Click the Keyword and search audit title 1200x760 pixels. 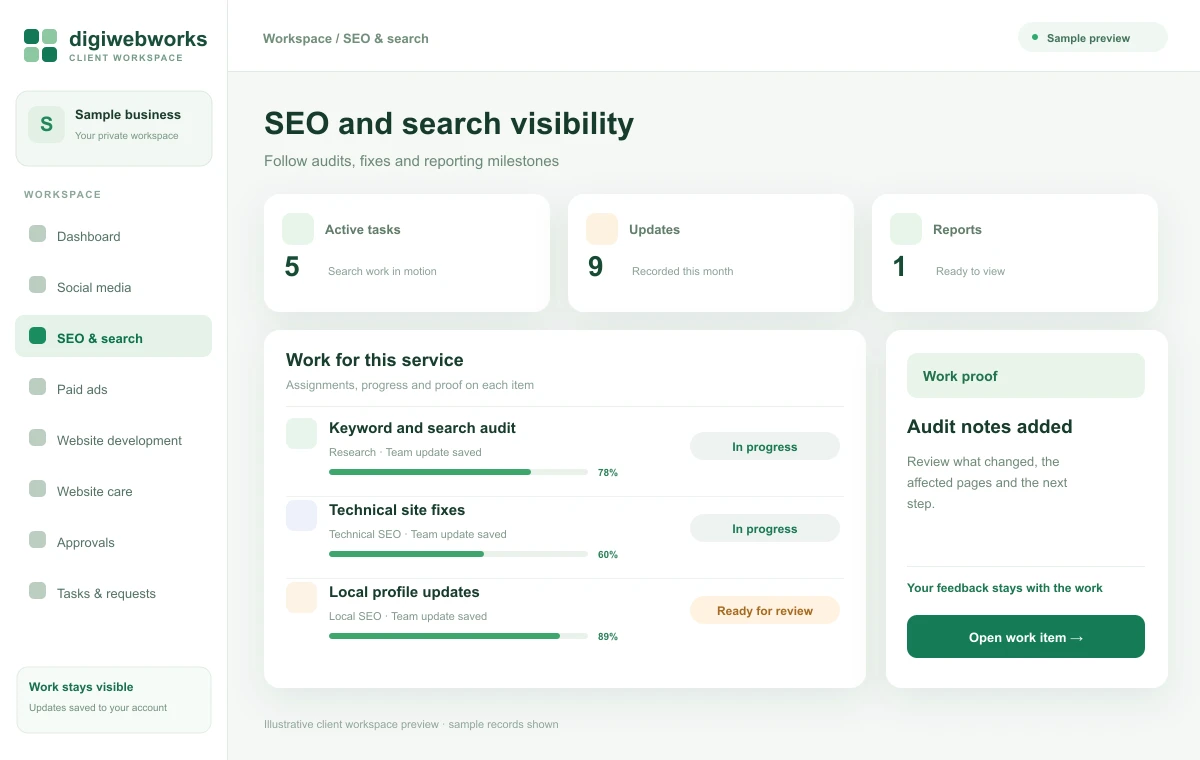pyautogui.click(x=422, y=428)
